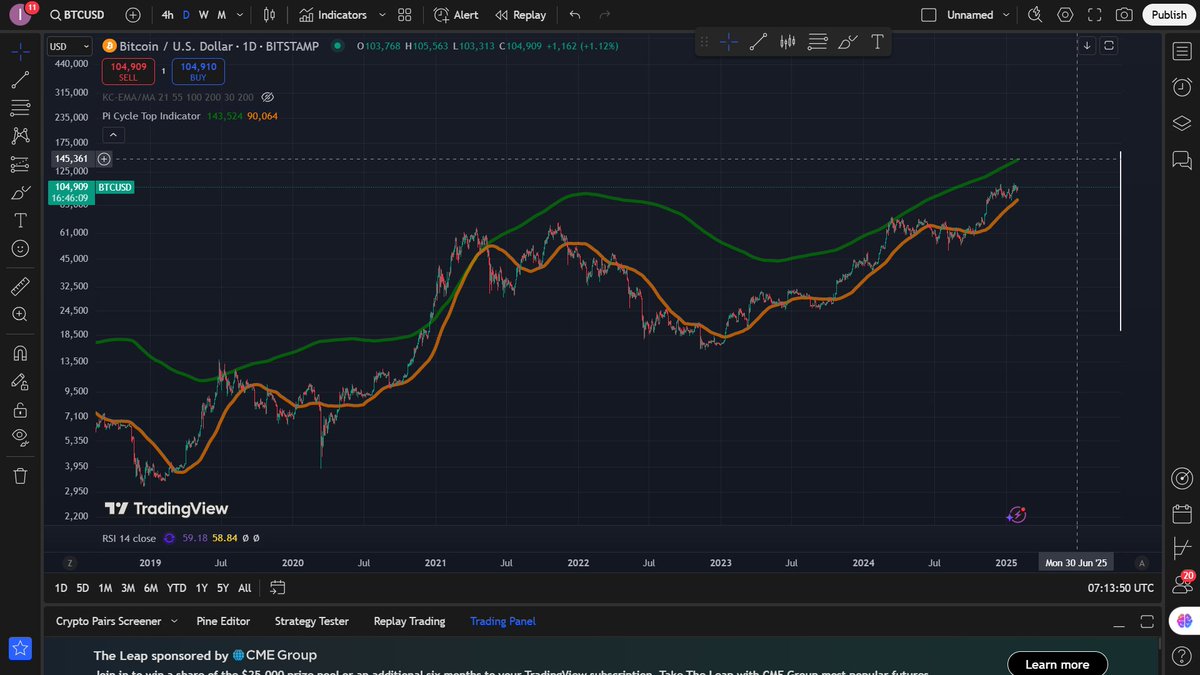Select the 4h interval
Screen dimensions: 1200x675
pos(168,15)
